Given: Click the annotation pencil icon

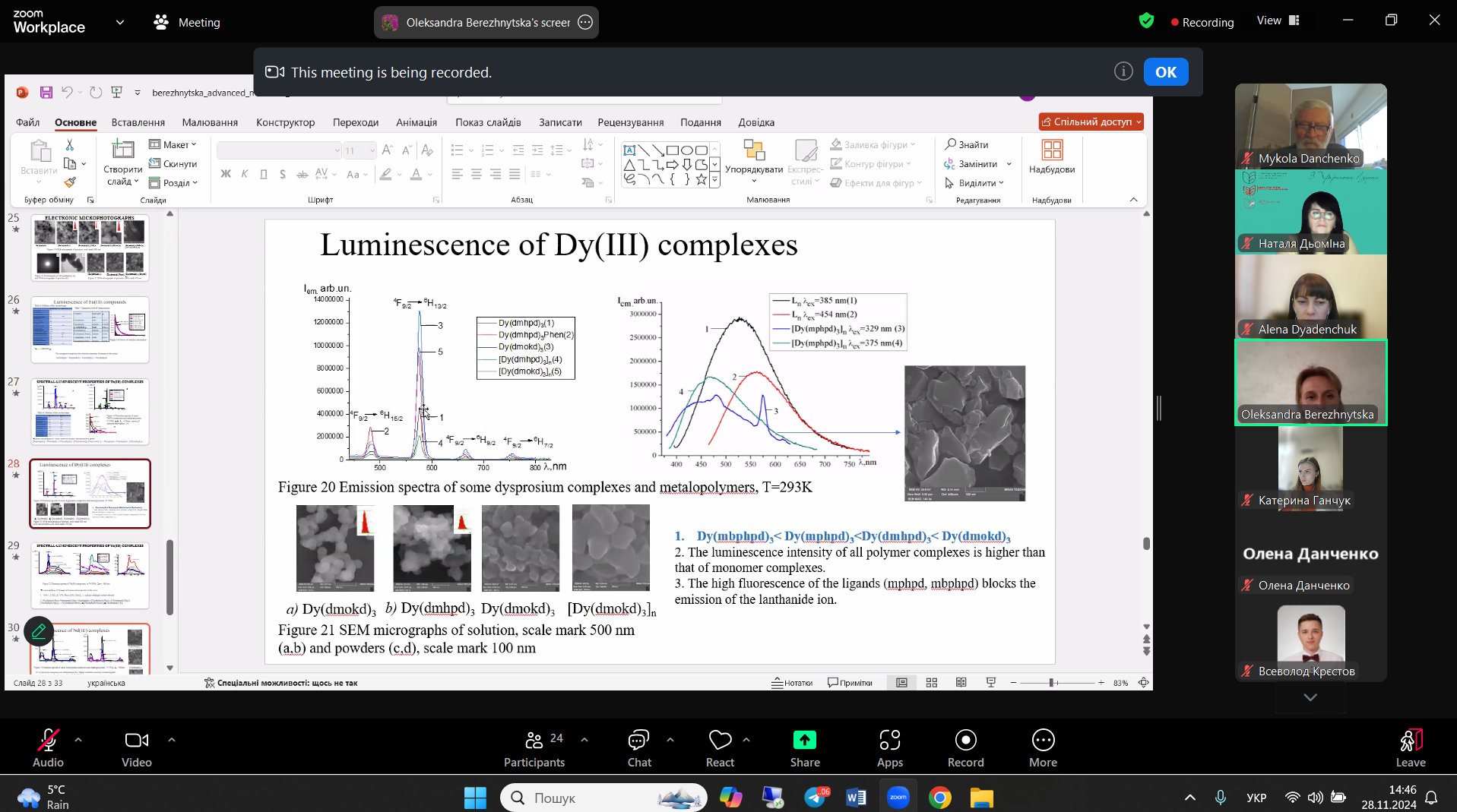Looking at the screenshot, I should 39,630.
